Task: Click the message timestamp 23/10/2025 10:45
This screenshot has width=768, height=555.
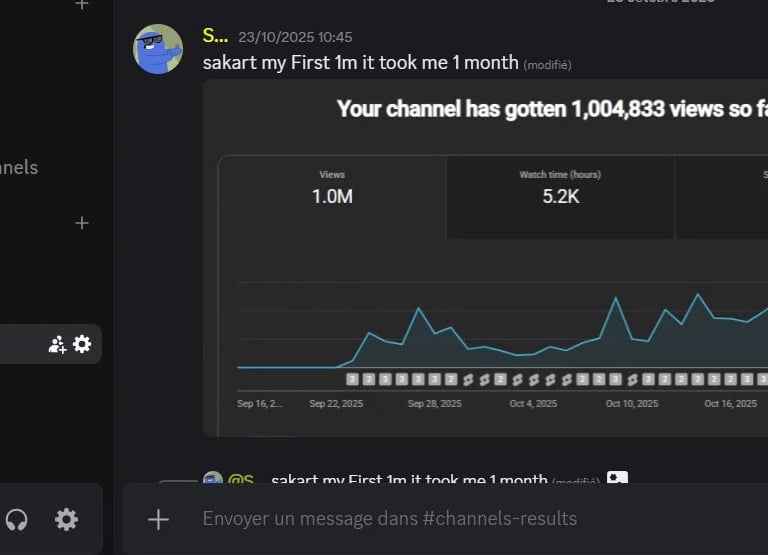Action: pyautogui.click(x=295, y=38)
